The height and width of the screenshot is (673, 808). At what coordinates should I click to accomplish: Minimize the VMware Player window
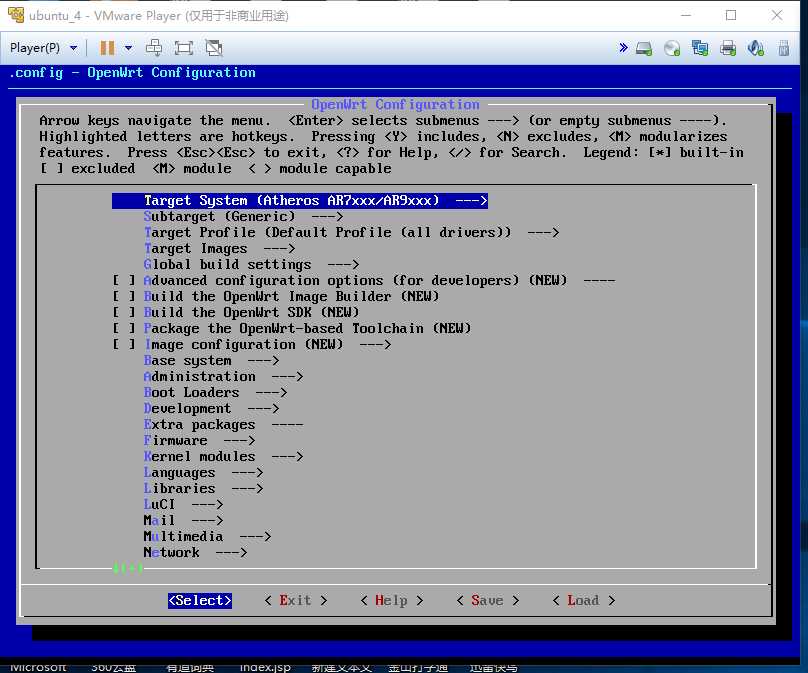click(686, 15)
